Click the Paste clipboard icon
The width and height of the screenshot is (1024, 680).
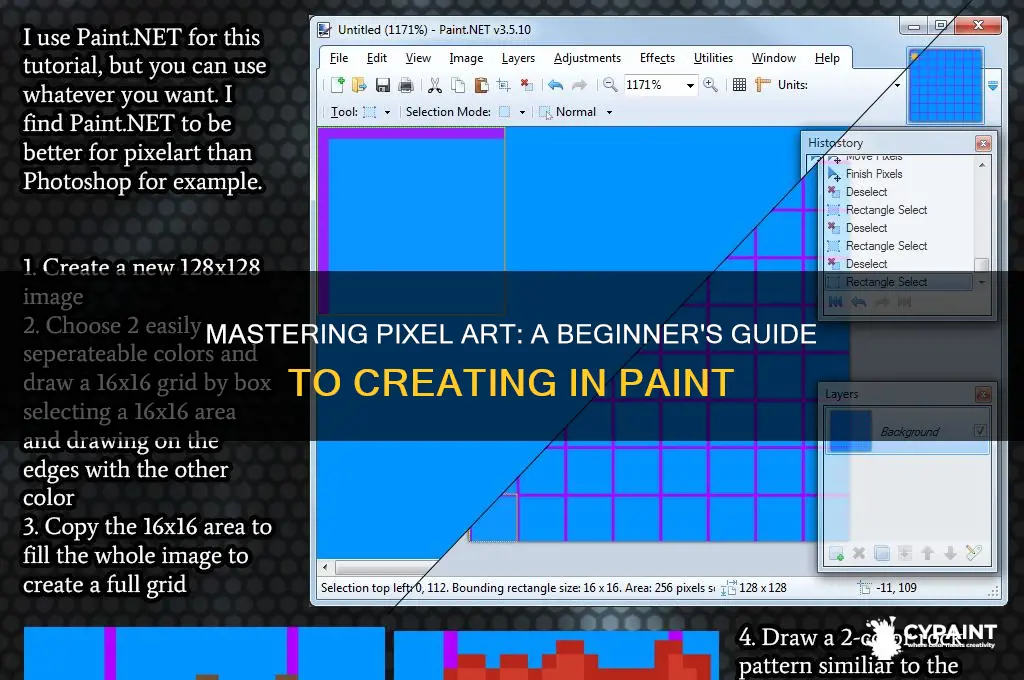pyautogui.click(x=481, y=85)
